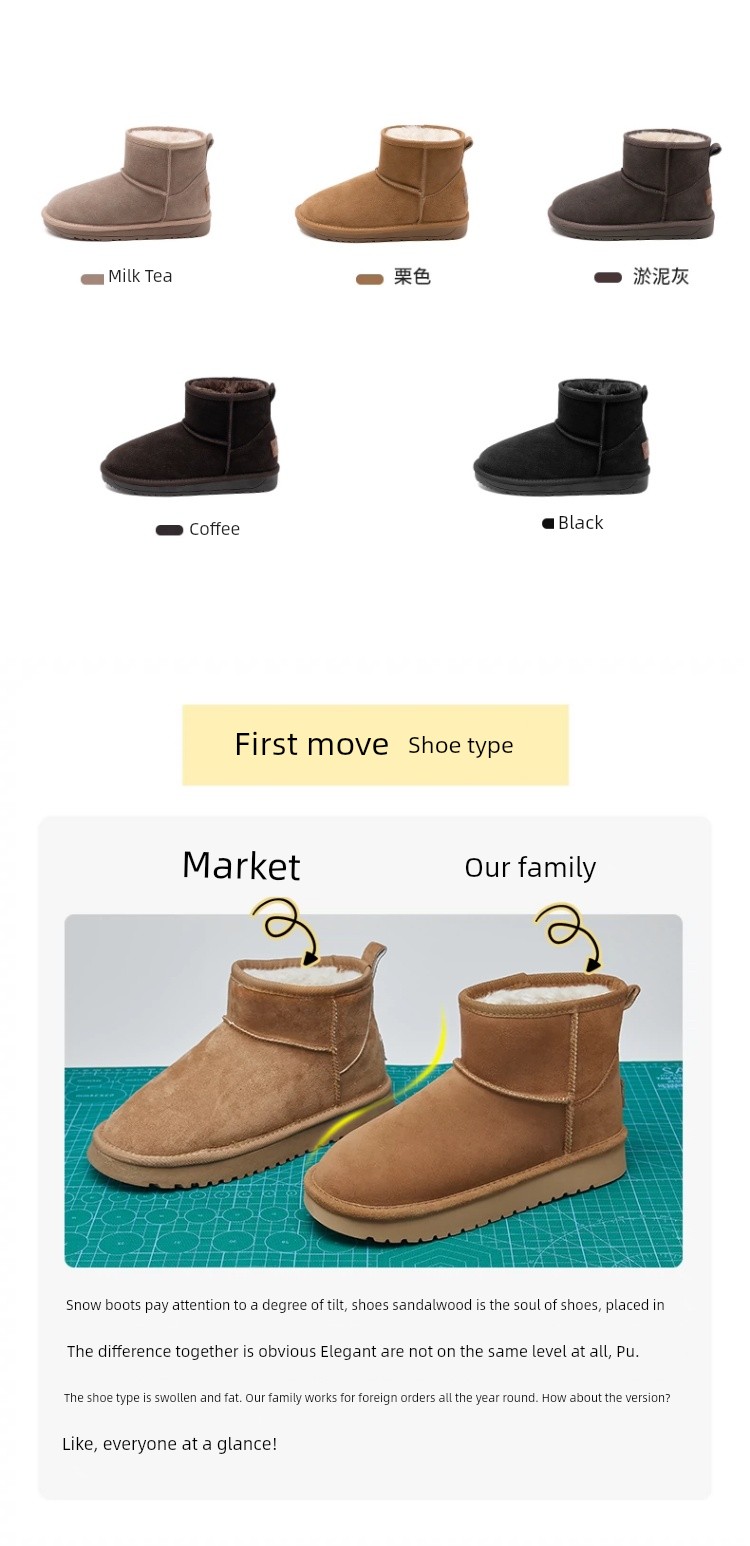Pick the Black color swatch

coord(548,523)
